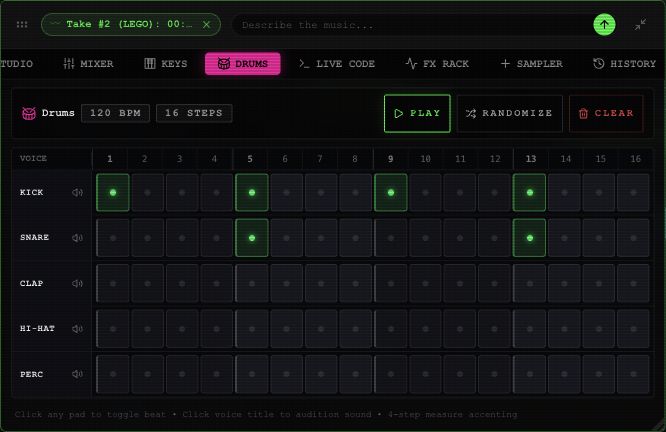Click the VOICE column header
Image resolution: width=666 pixels, height=432 pixels.
pos(33,158)
